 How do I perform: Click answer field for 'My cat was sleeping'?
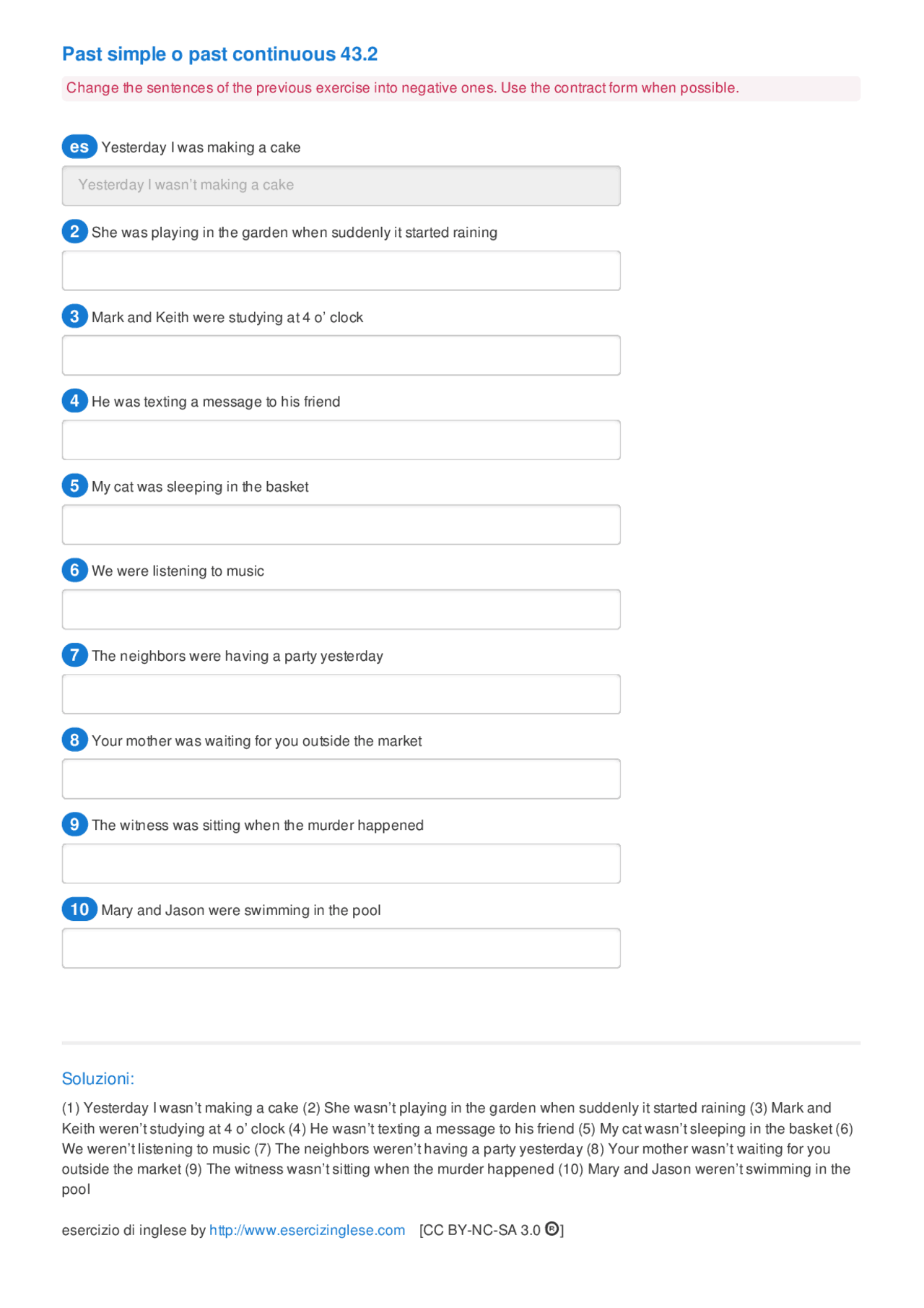pos(341,525)
